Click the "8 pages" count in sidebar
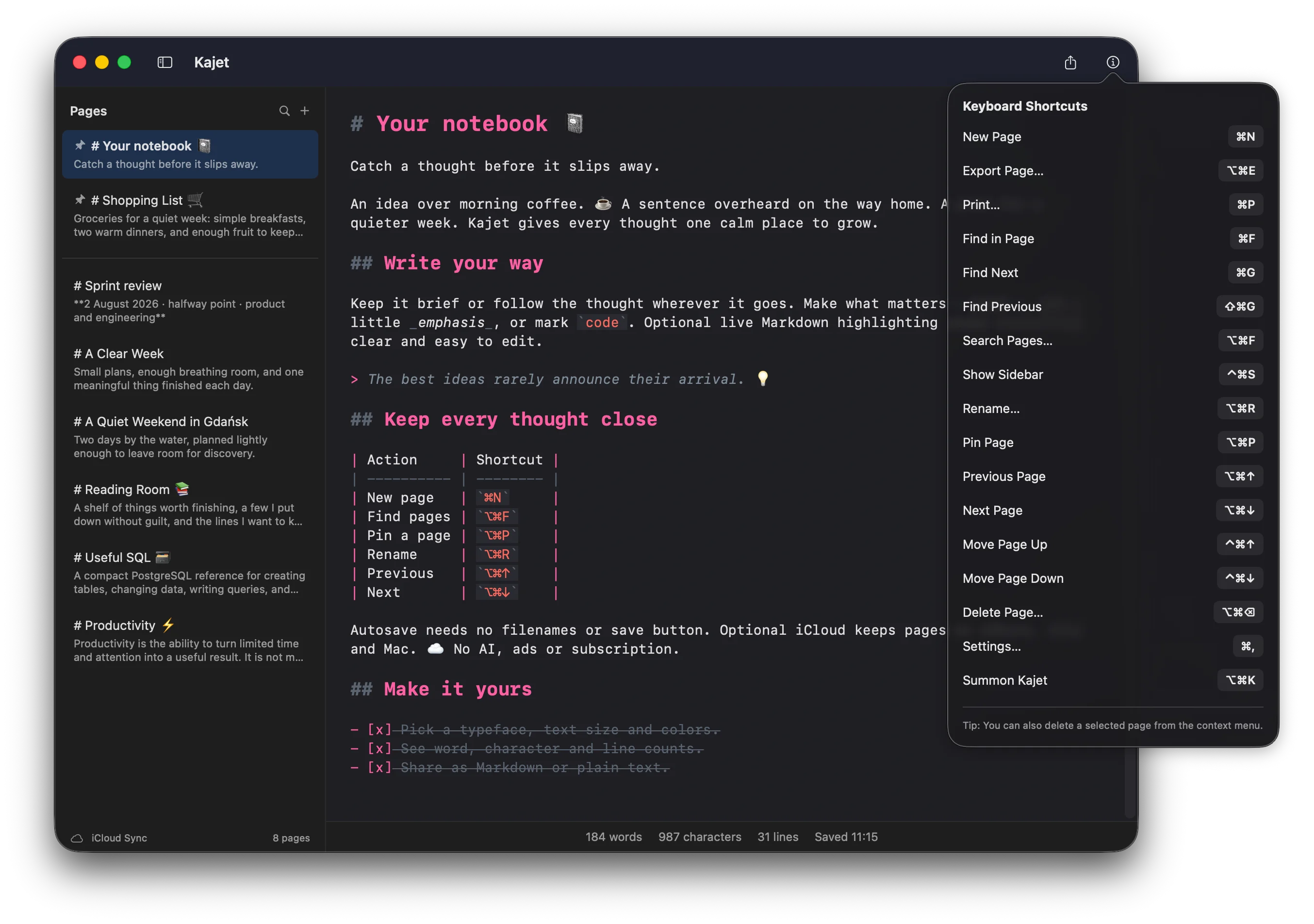Viewport: 1314px width, 924px height. point(291,838)
